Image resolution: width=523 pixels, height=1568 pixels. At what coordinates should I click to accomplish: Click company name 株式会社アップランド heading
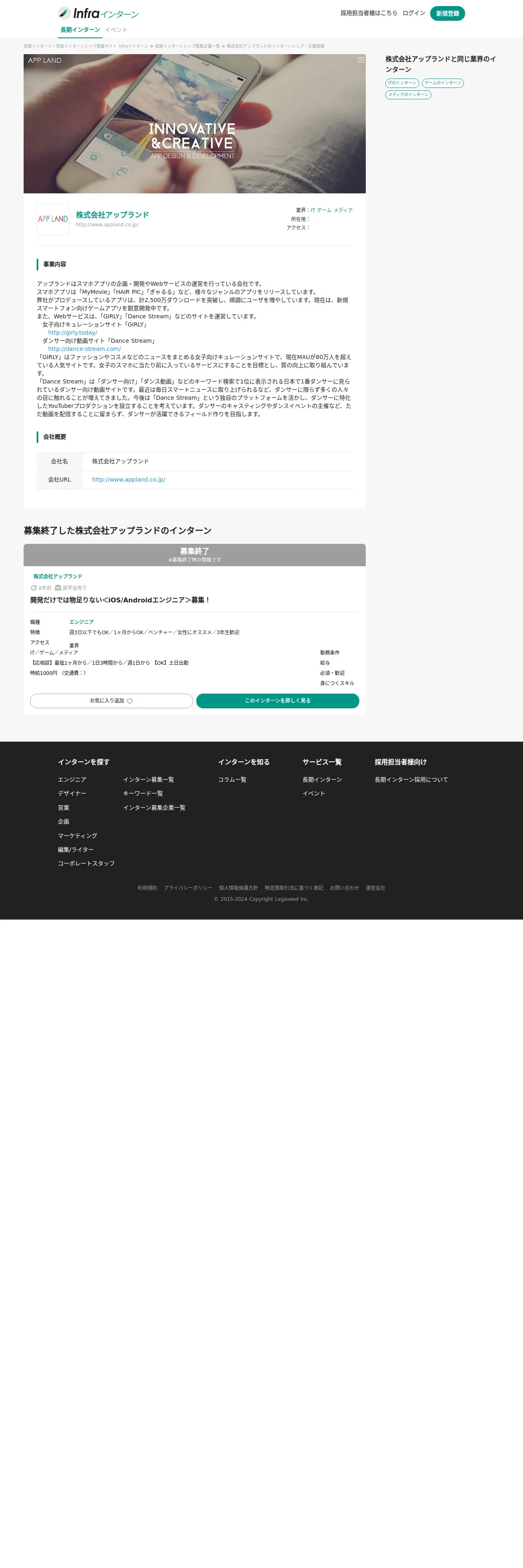point(112,215)
